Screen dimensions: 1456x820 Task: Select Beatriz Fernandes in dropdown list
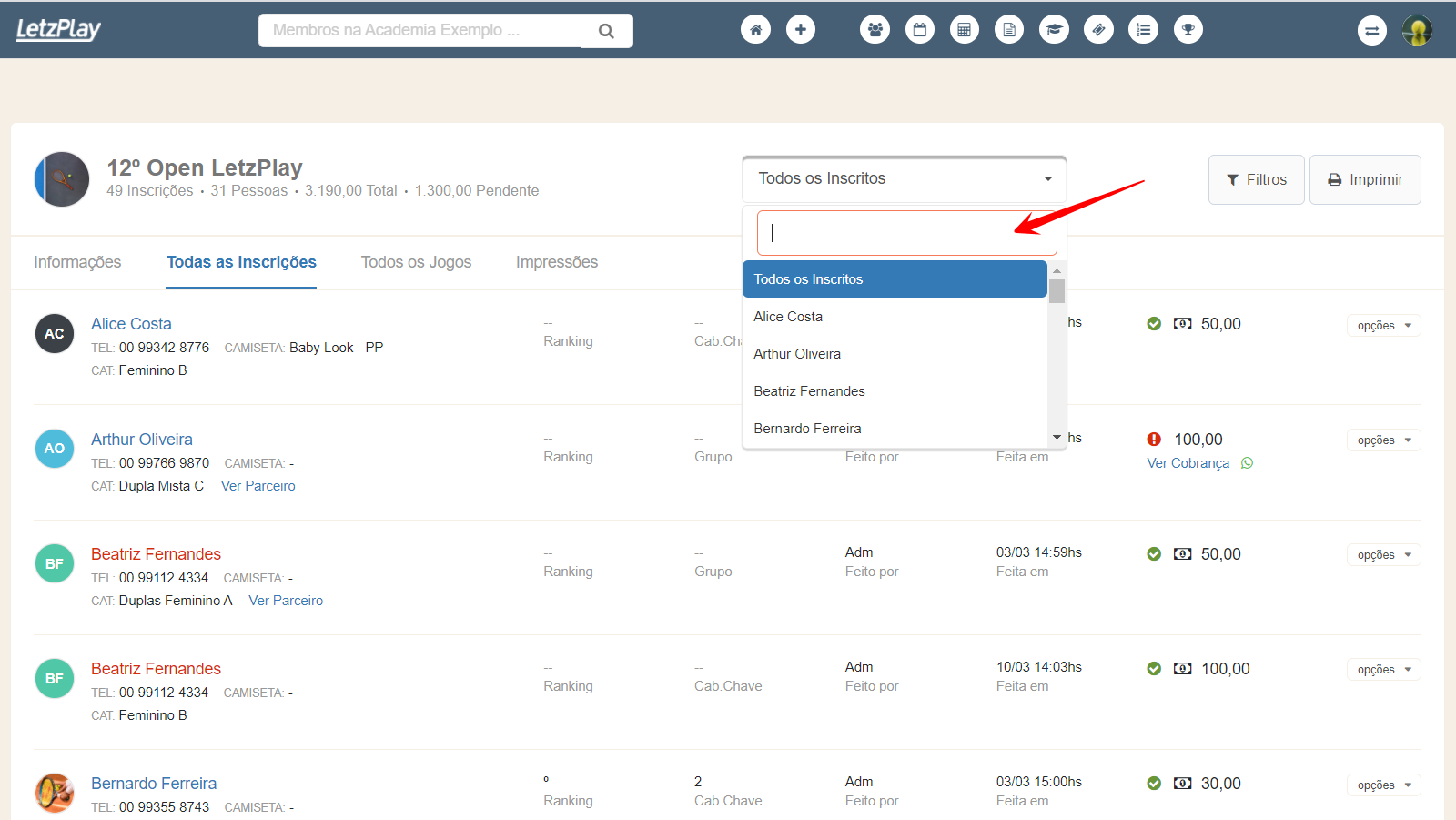coord(809,391)
